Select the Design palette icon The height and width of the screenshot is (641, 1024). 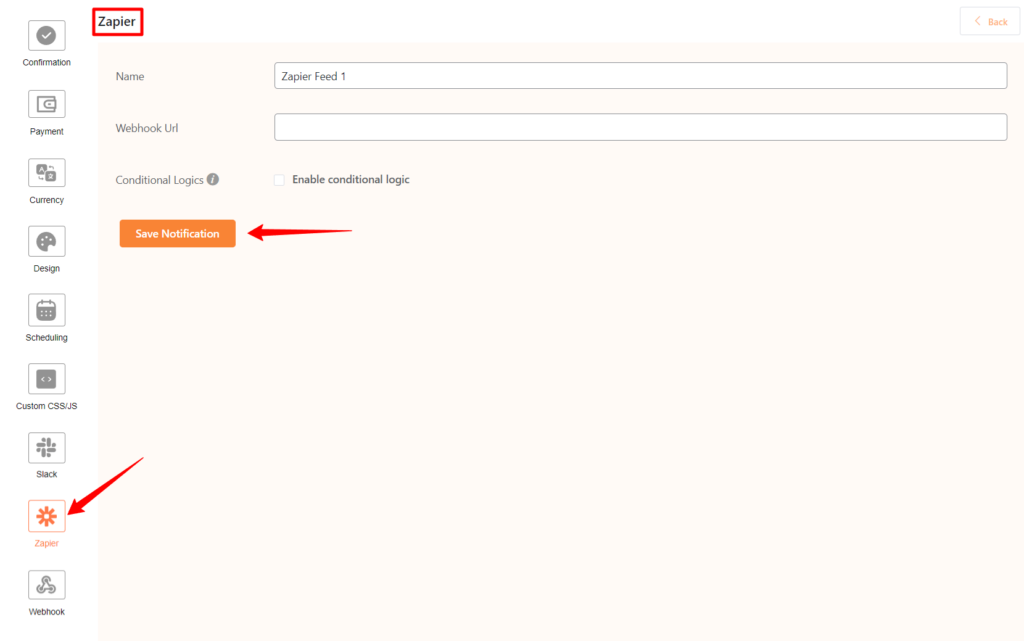pos(46,241)
